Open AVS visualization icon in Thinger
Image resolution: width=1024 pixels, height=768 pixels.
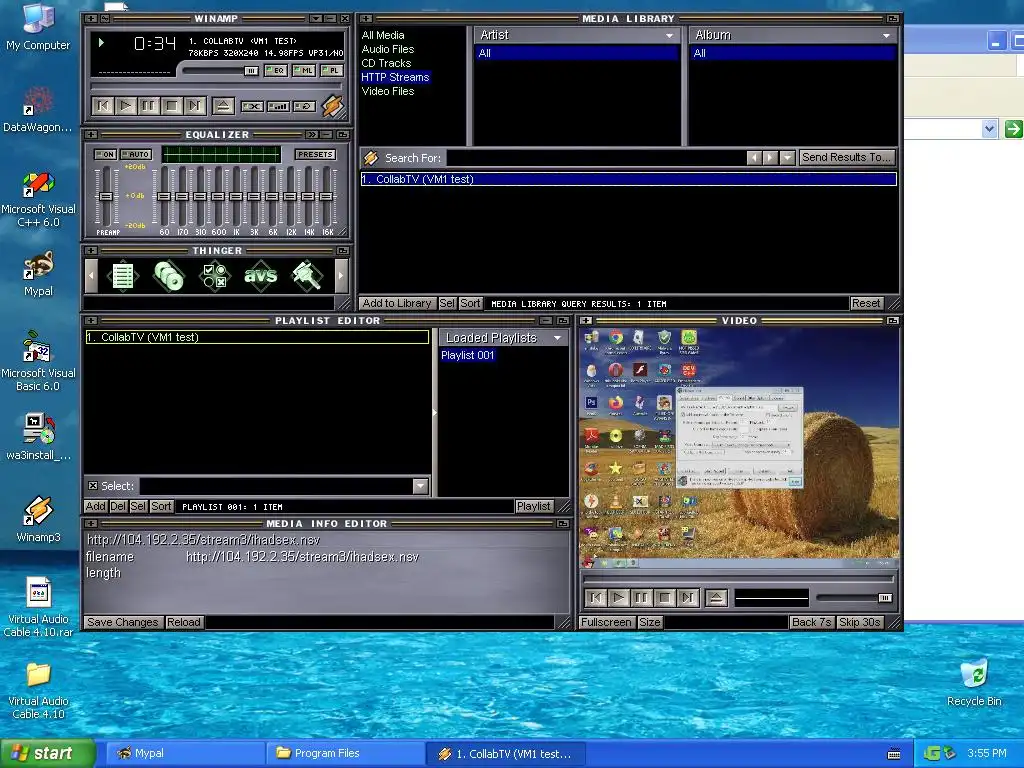click(x=261, y=276)
